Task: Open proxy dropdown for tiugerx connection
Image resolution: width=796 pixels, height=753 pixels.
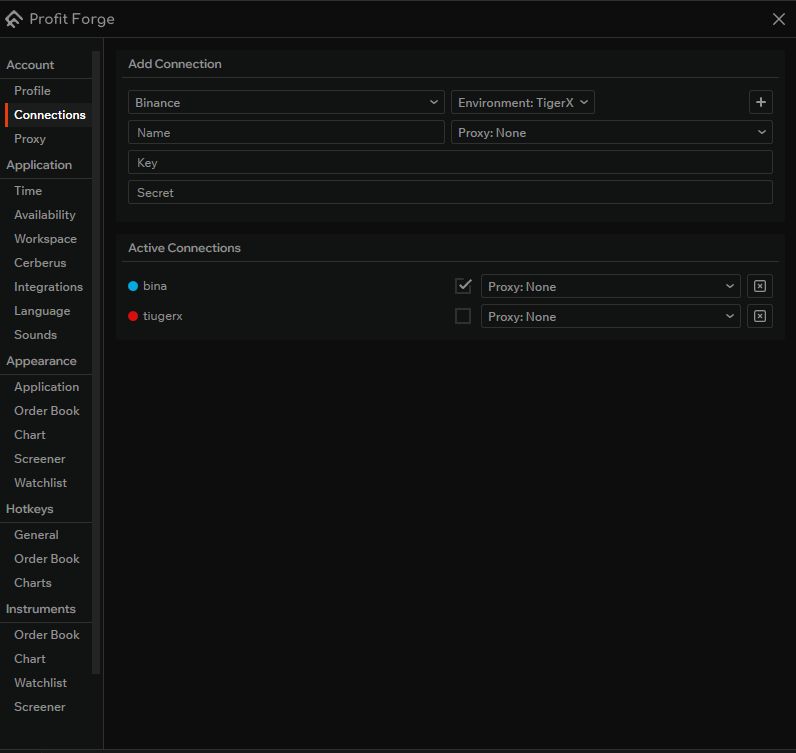Action: click(x=611, y=316)
